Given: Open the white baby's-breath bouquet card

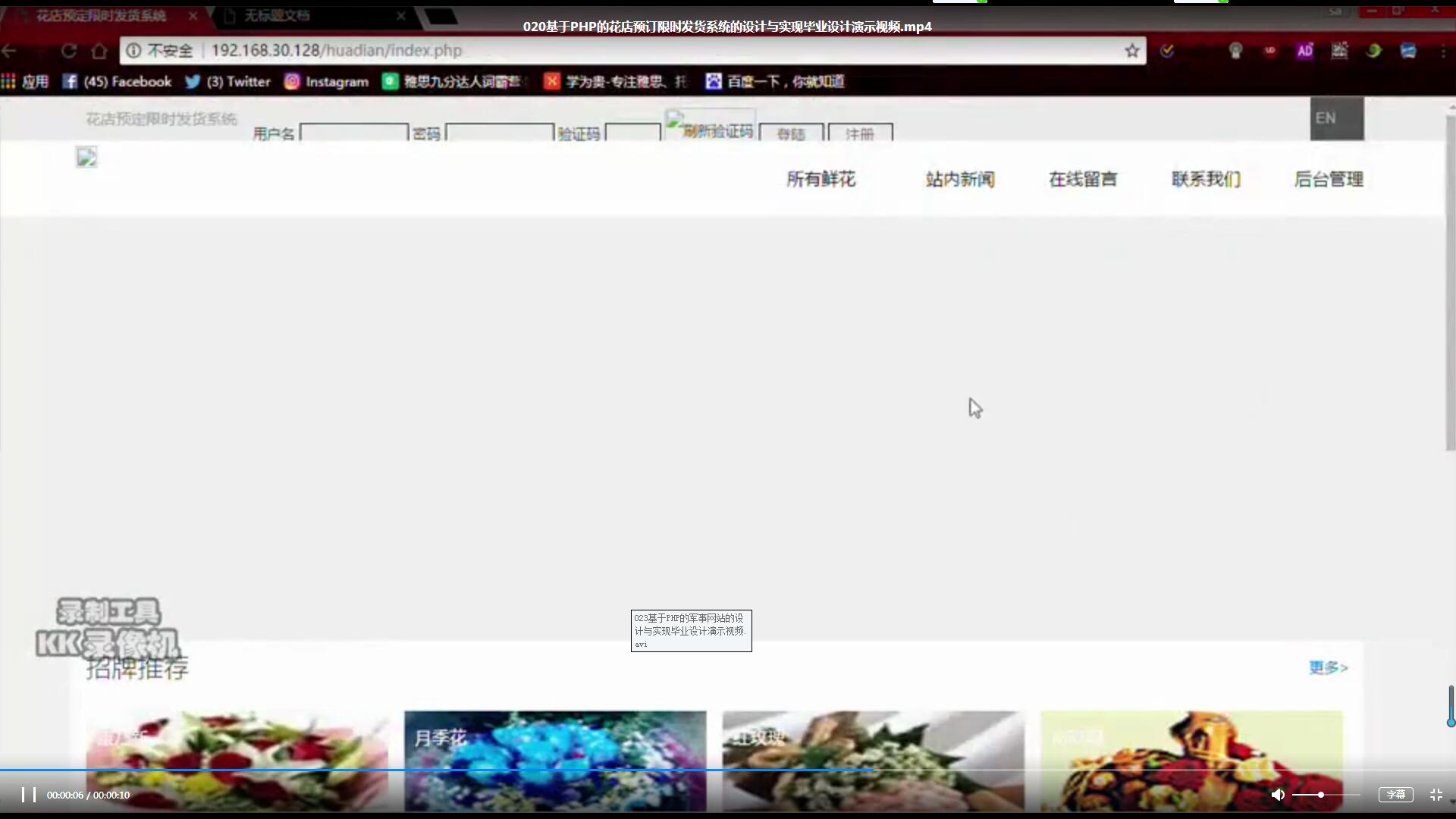Looking at the screenshot, I should pos(873,761).
